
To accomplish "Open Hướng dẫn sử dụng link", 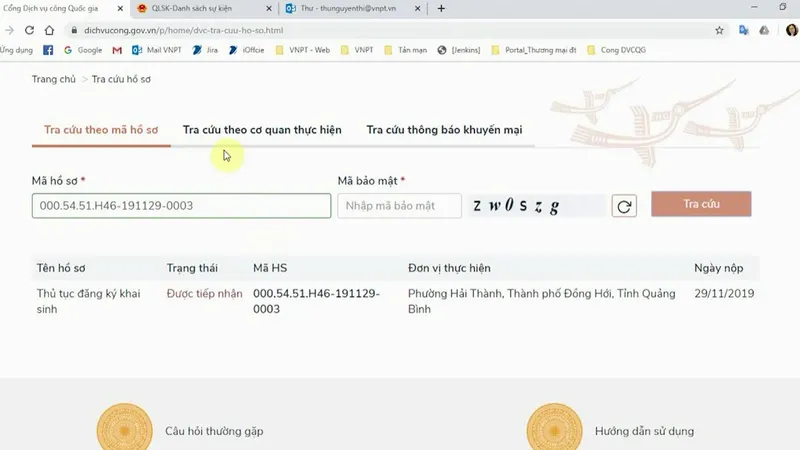I will click(644, 431).
